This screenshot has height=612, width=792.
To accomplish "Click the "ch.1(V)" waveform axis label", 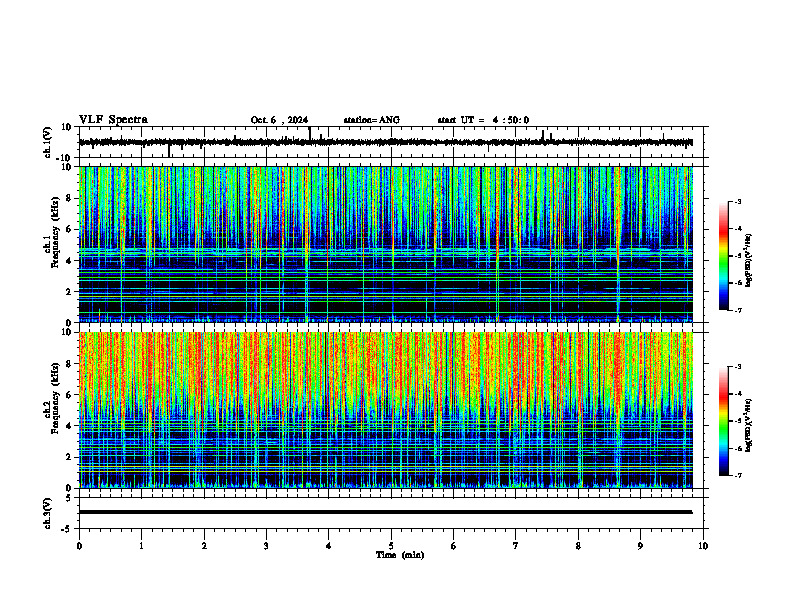I will 48,142.
